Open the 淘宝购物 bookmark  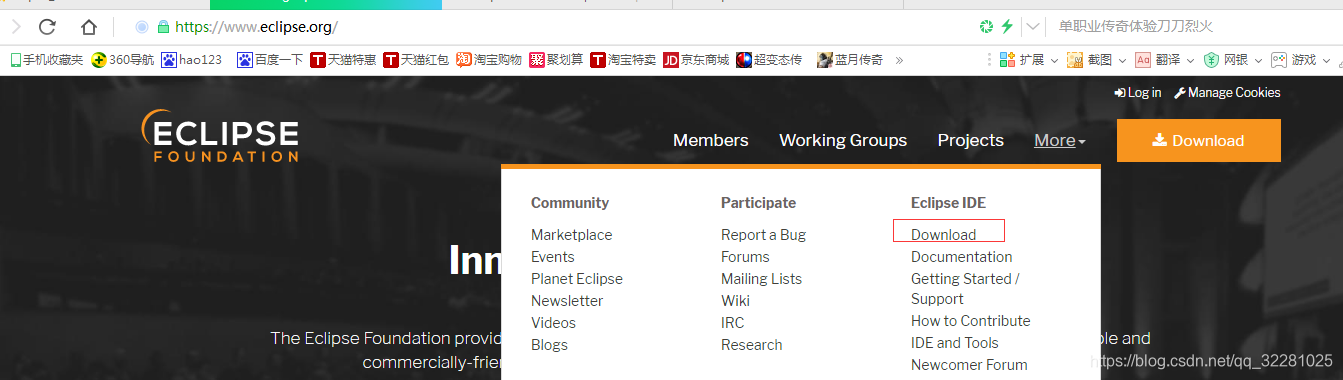(x=489, y=60)
